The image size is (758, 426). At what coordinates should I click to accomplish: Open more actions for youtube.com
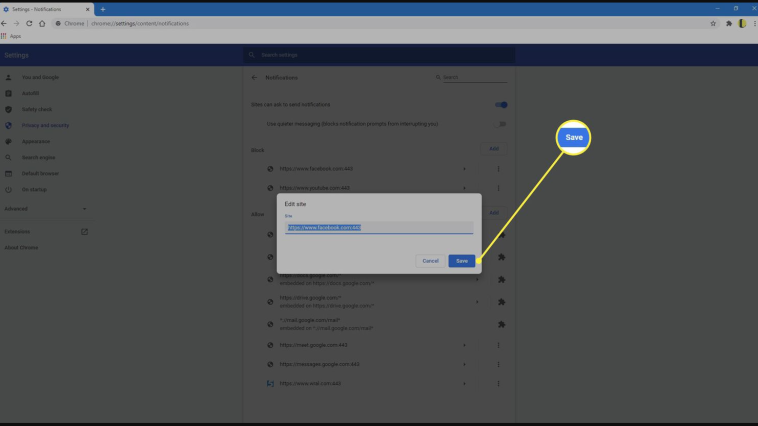498,188
